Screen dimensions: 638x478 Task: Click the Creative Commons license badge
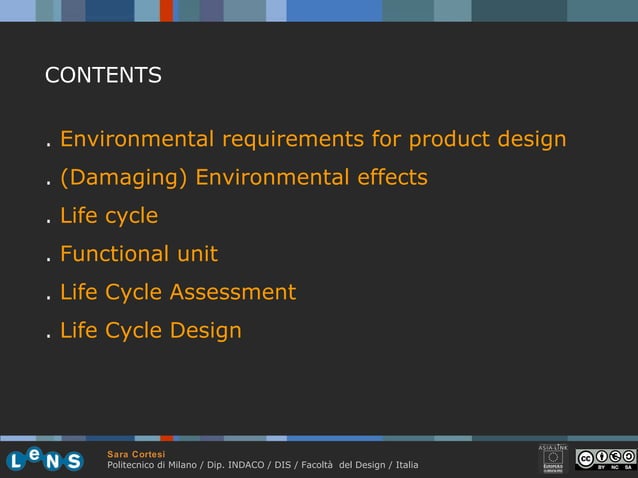[605, 459]
